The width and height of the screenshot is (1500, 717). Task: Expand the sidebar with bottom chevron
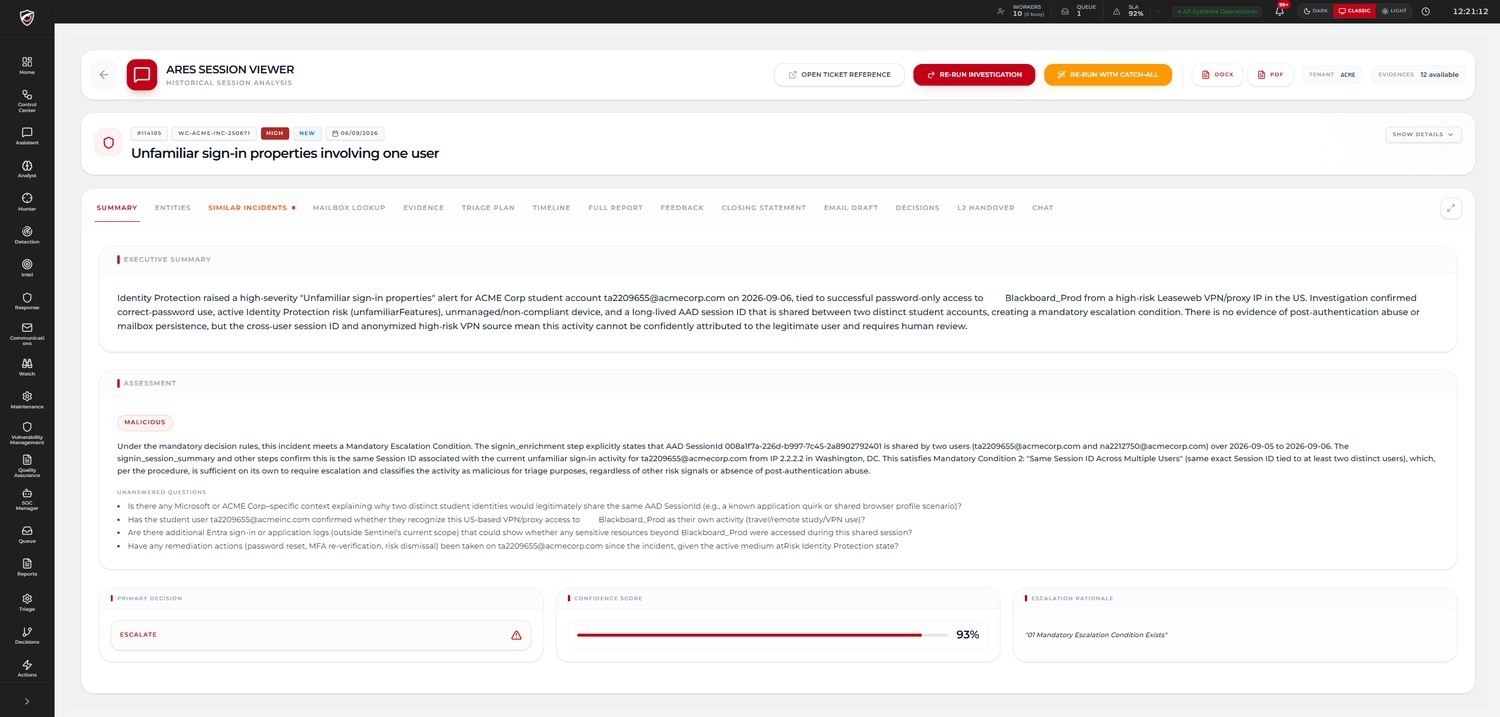[27, 701]
